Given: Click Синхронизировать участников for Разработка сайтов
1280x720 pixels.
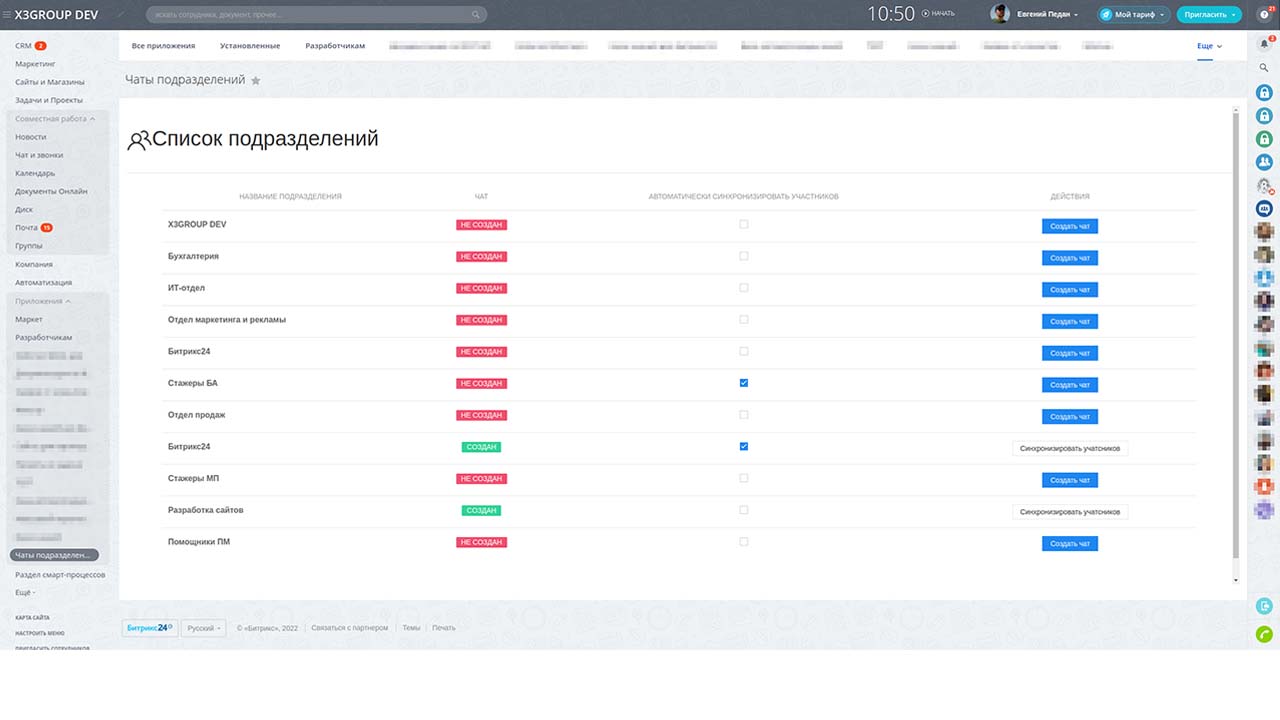Looking at the screenshot, I should click(x=1069, y=512).
